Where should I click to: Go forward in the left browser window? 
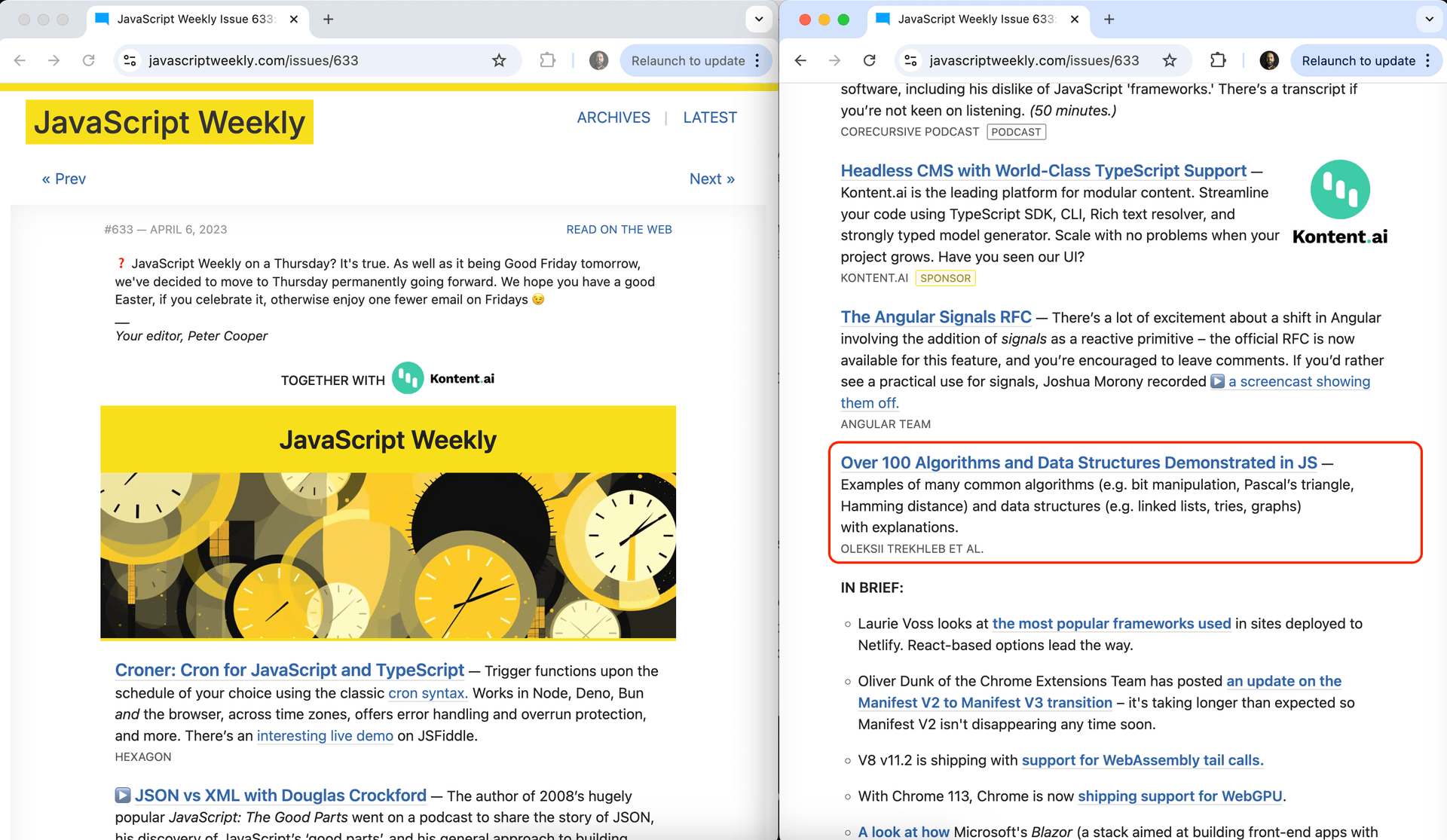(54, 60)
